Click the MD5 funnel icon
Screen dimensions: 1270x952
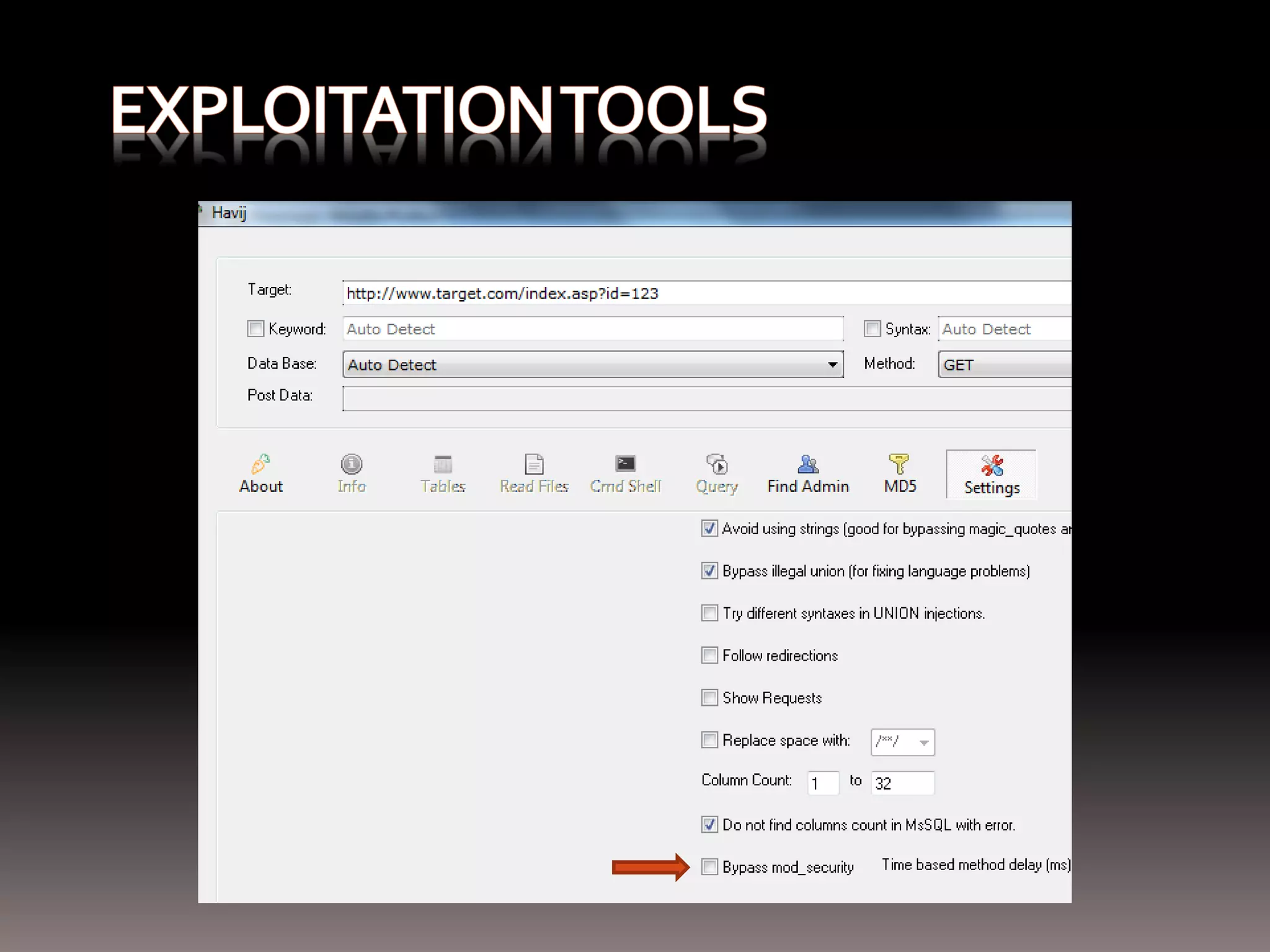coord(899,464)
